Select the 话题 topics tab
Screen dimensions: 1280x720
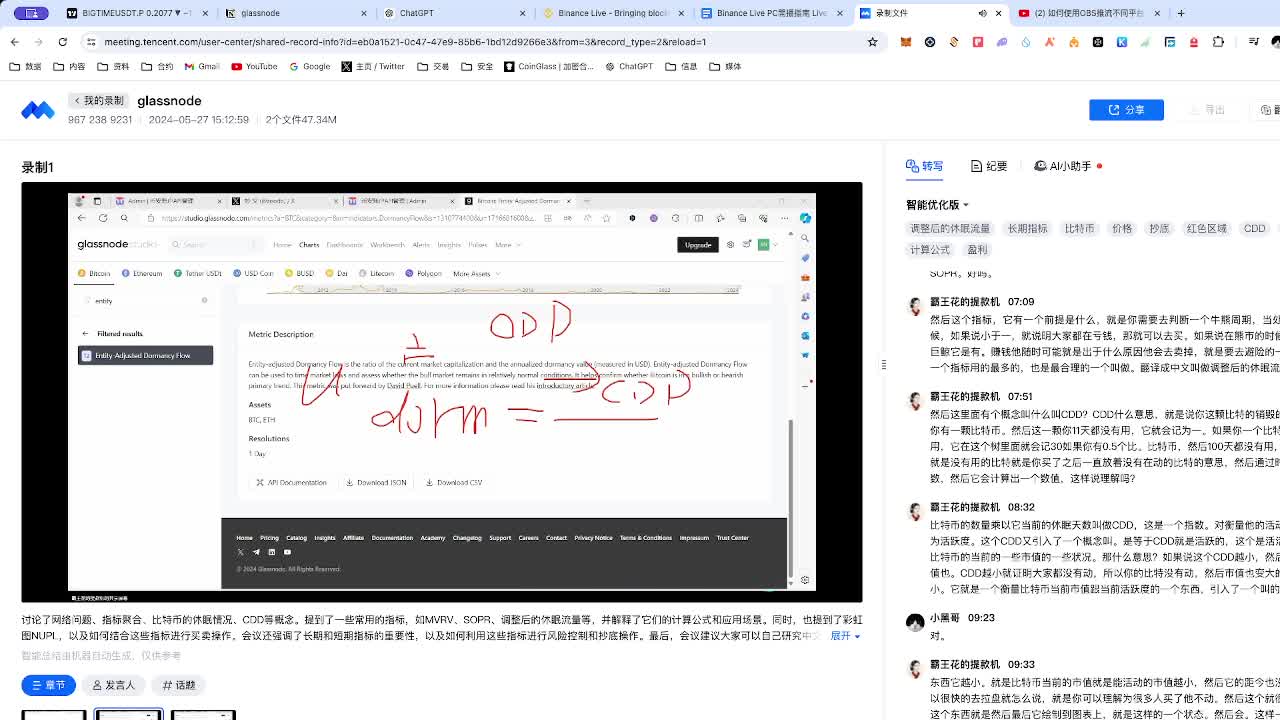tap(179, 685)
